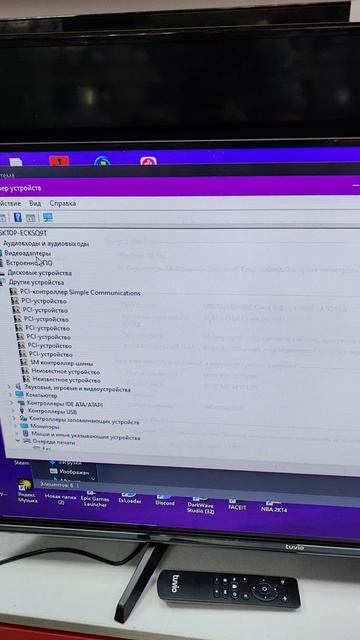Select the Другие устройства category
Viewport: 360px width, 640px height.
tap(36, 282)
